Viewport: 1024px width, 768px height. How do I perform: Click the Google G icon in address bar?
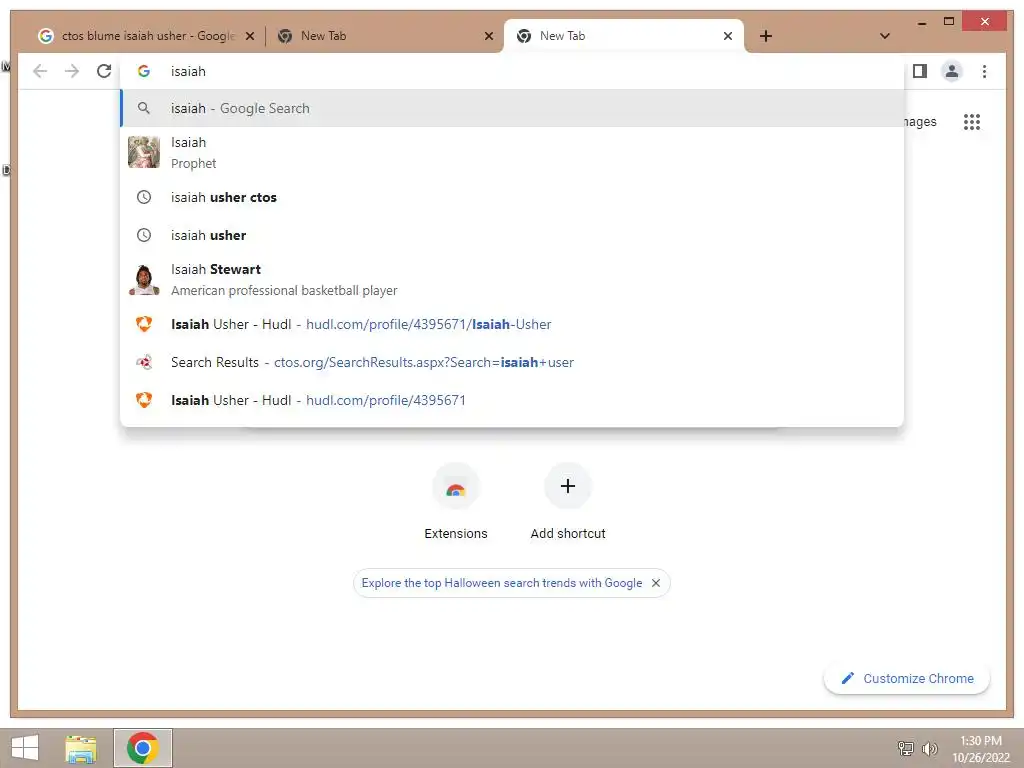click(x=144, y=71)
